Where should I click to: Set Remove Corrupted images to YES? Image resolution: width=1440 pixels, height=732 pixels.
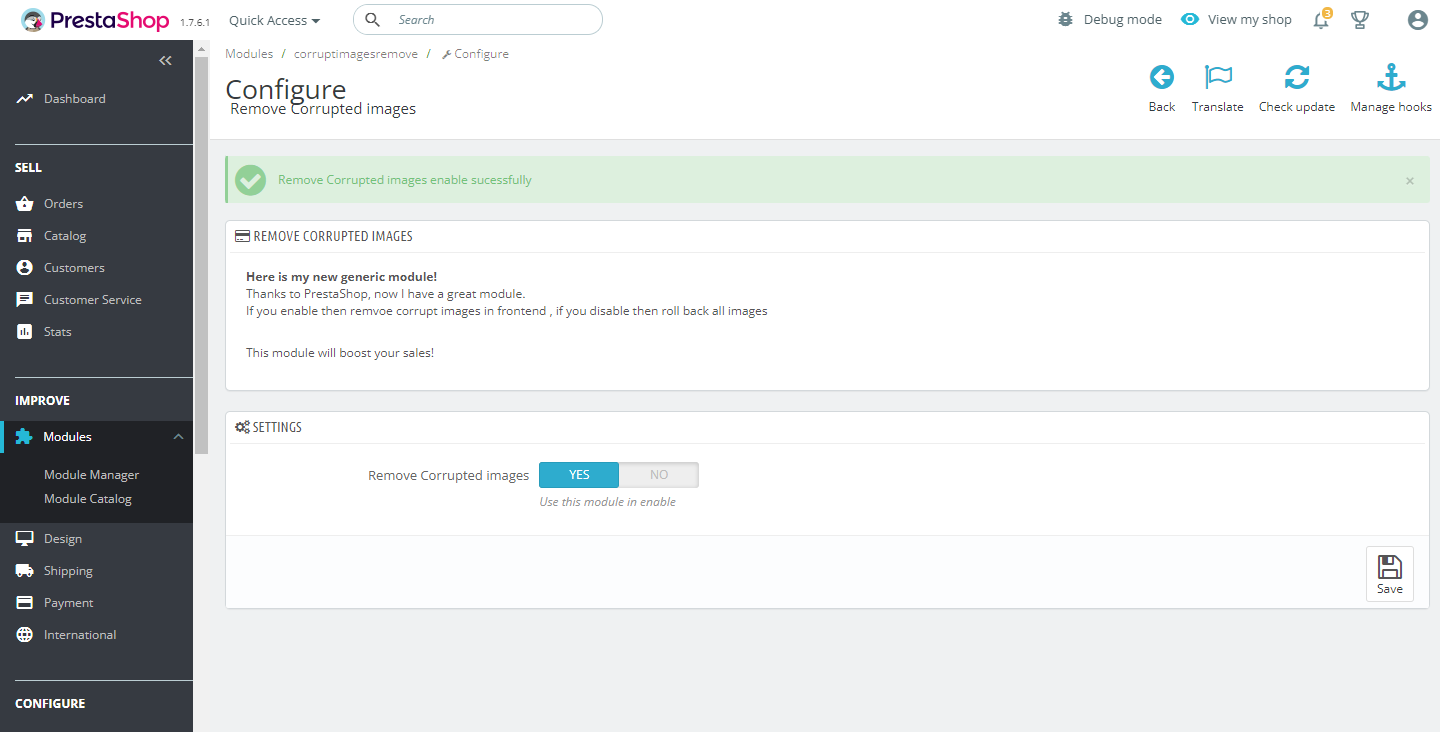click(x=579, y=475)
